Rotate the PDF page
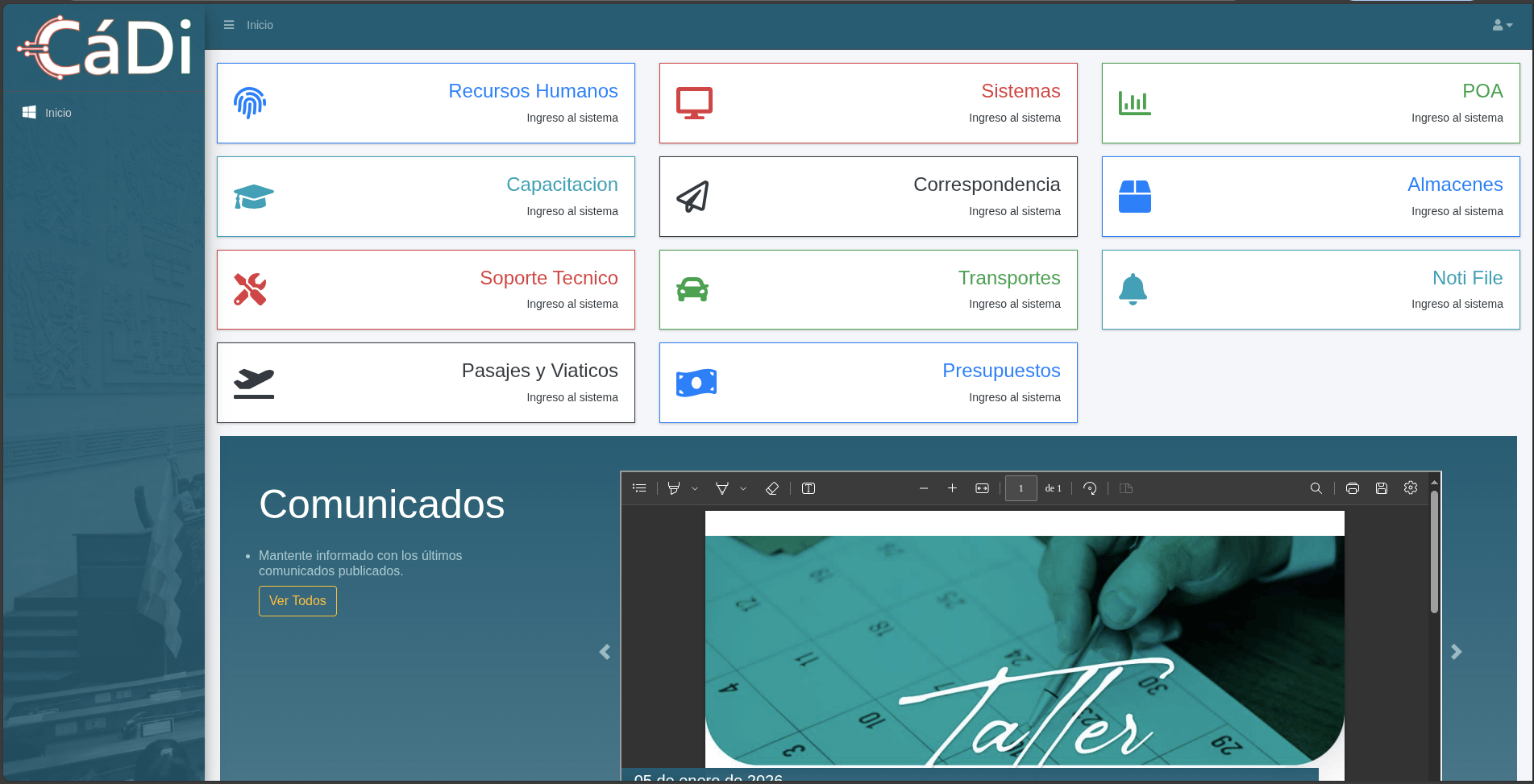 pyautogui.click(x=1090, y=488)
